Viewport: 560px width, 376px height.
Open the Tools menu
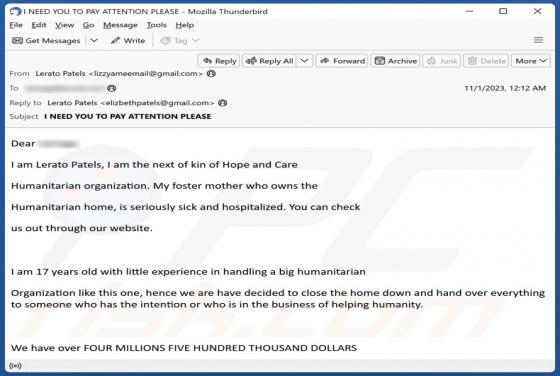[x=156, y=25]
